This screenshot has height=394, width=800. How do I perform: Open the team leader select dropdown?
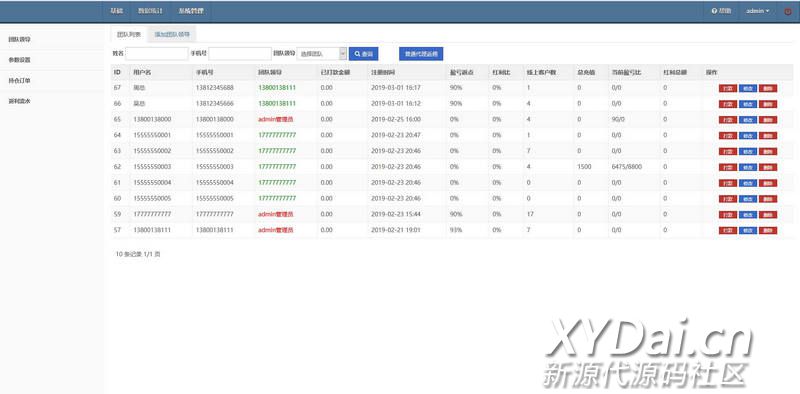[321, 54]
